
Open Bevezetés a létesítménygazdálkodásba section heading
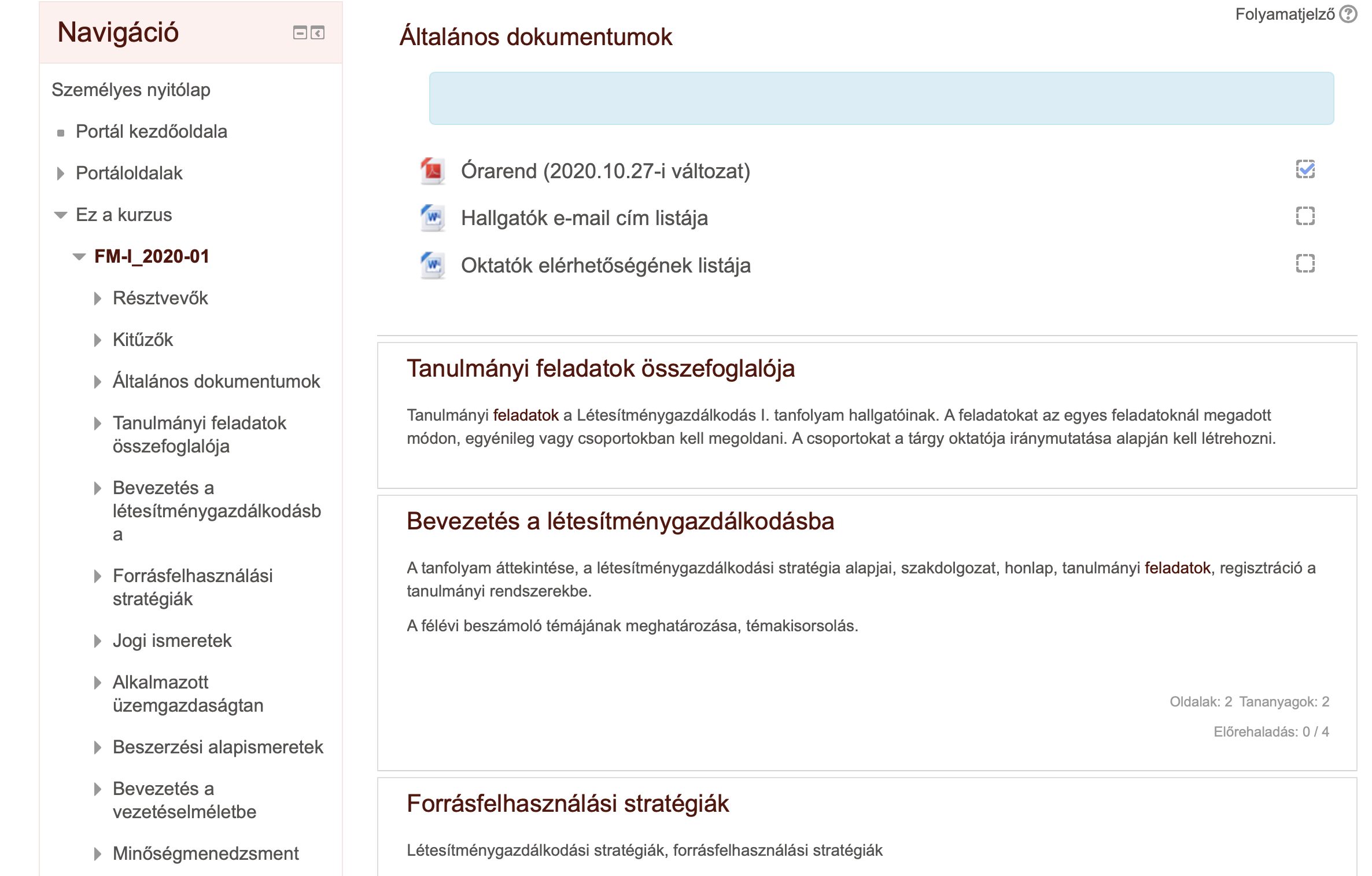tap(620, 521)
